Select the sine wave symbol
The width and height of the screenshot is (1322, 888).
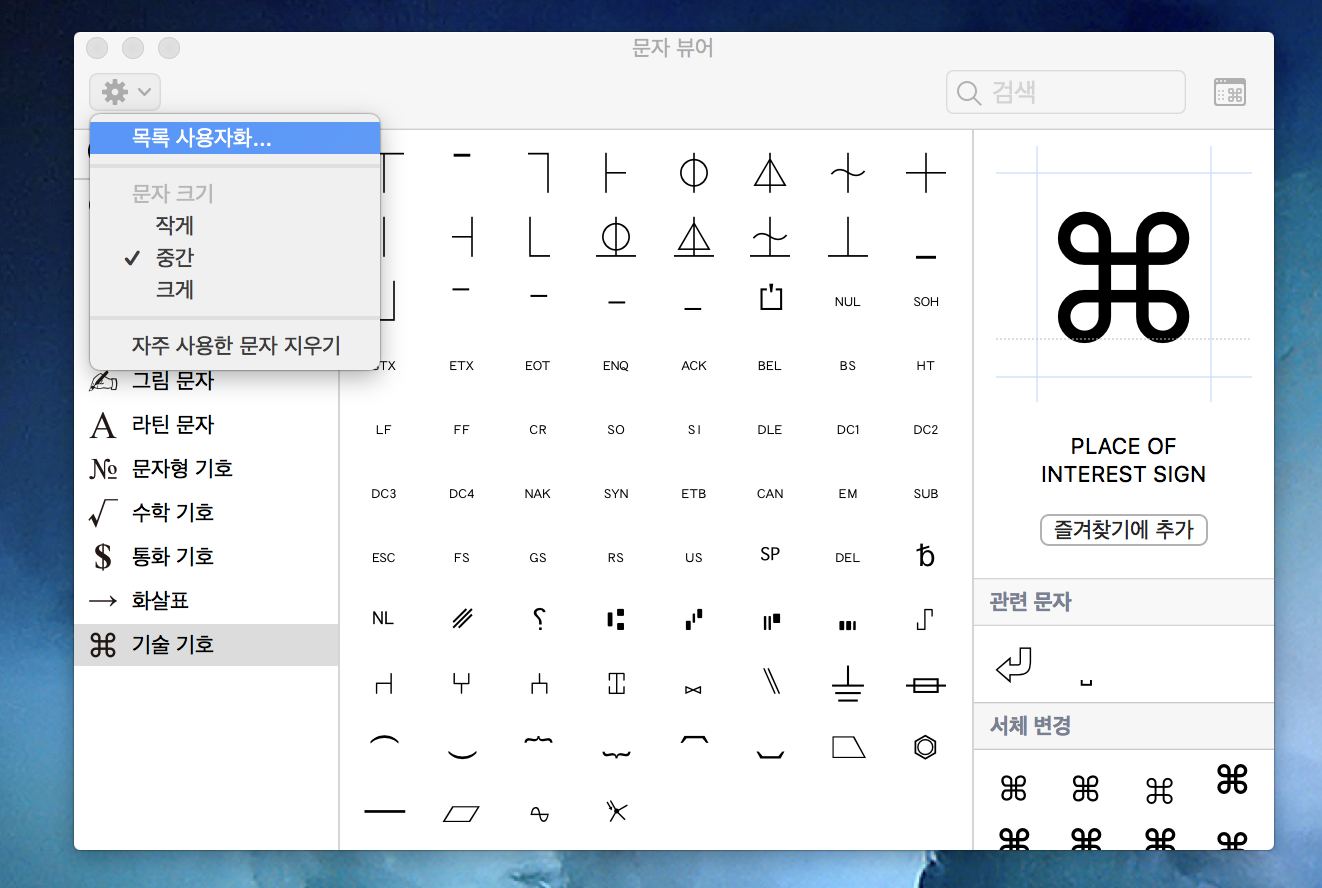(539, 814)
